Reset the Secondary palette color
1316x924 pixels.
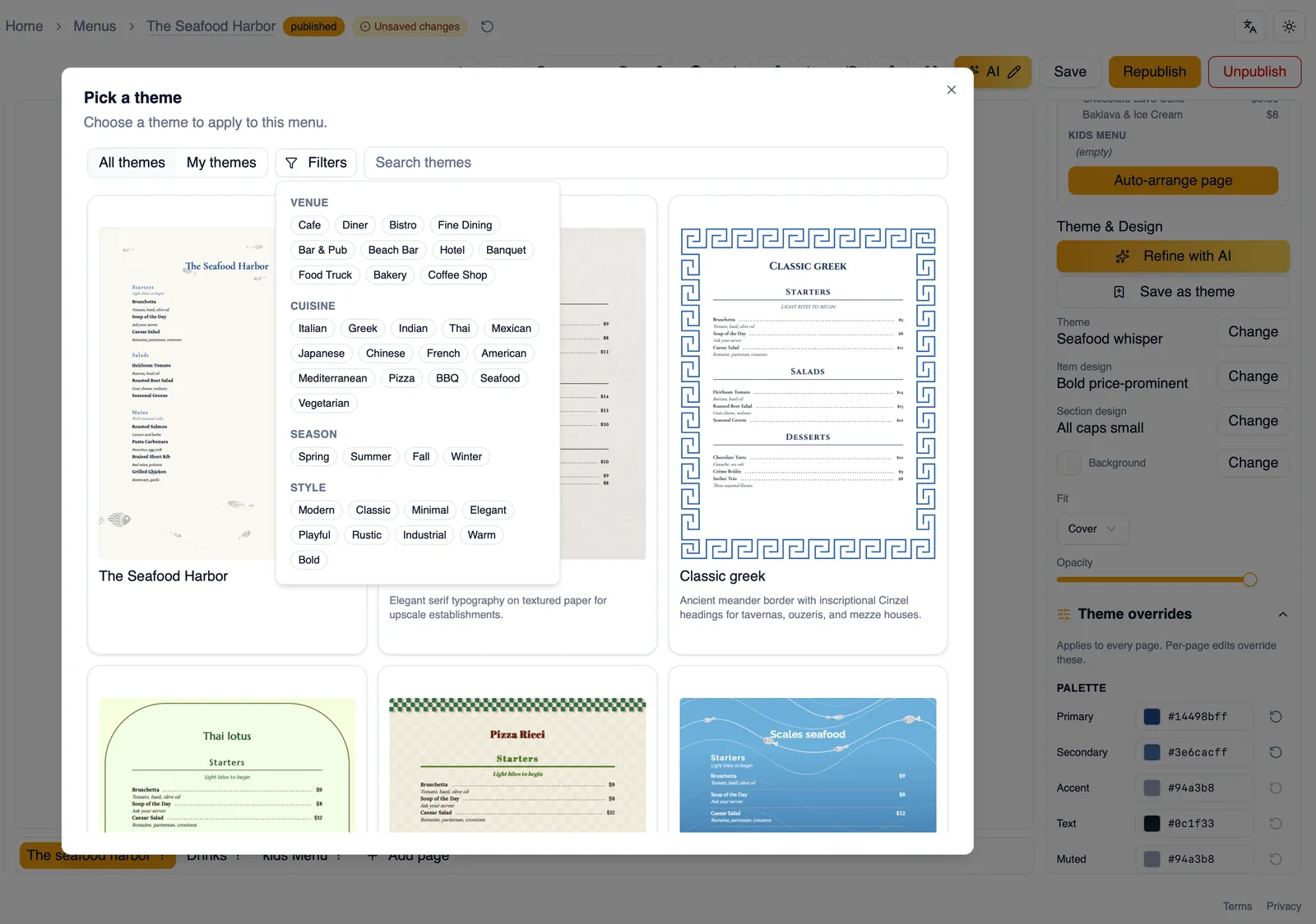[x=1276, y=752]
